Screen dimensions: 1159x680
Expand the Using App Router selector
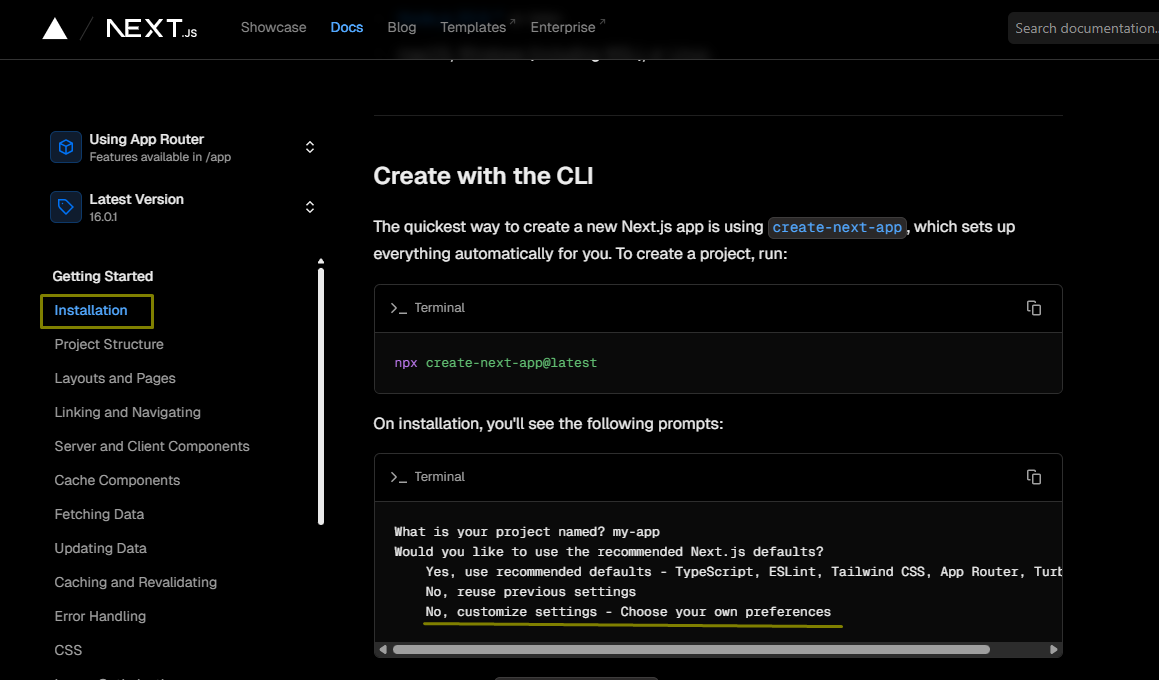[x=310, y=147]
